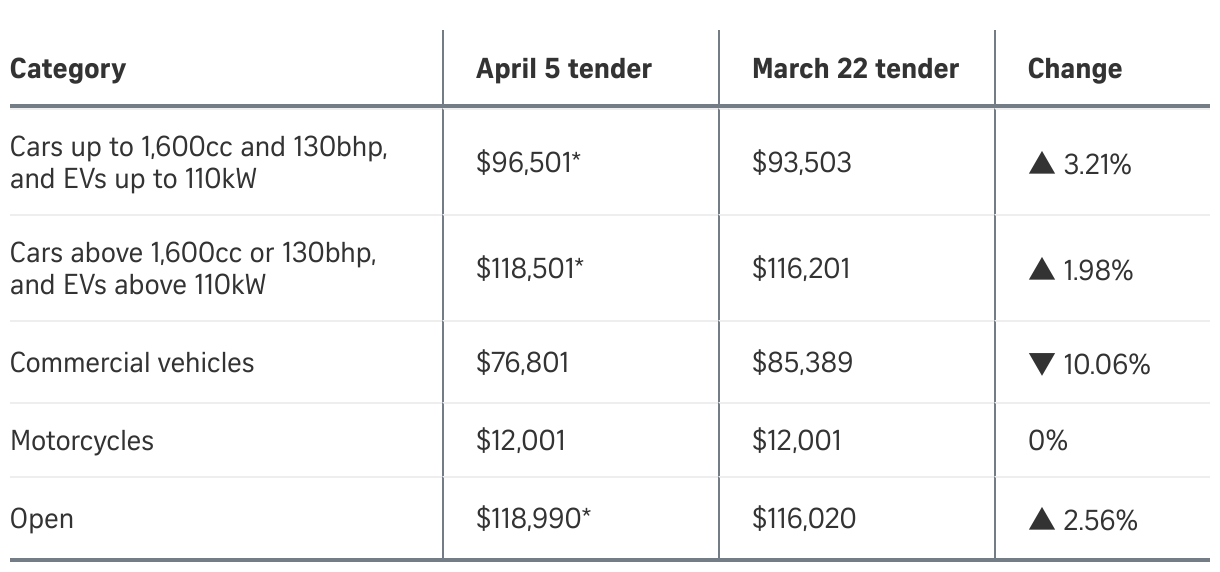
Task: Select the Motorcycles row label
Action: coord(82,440)
